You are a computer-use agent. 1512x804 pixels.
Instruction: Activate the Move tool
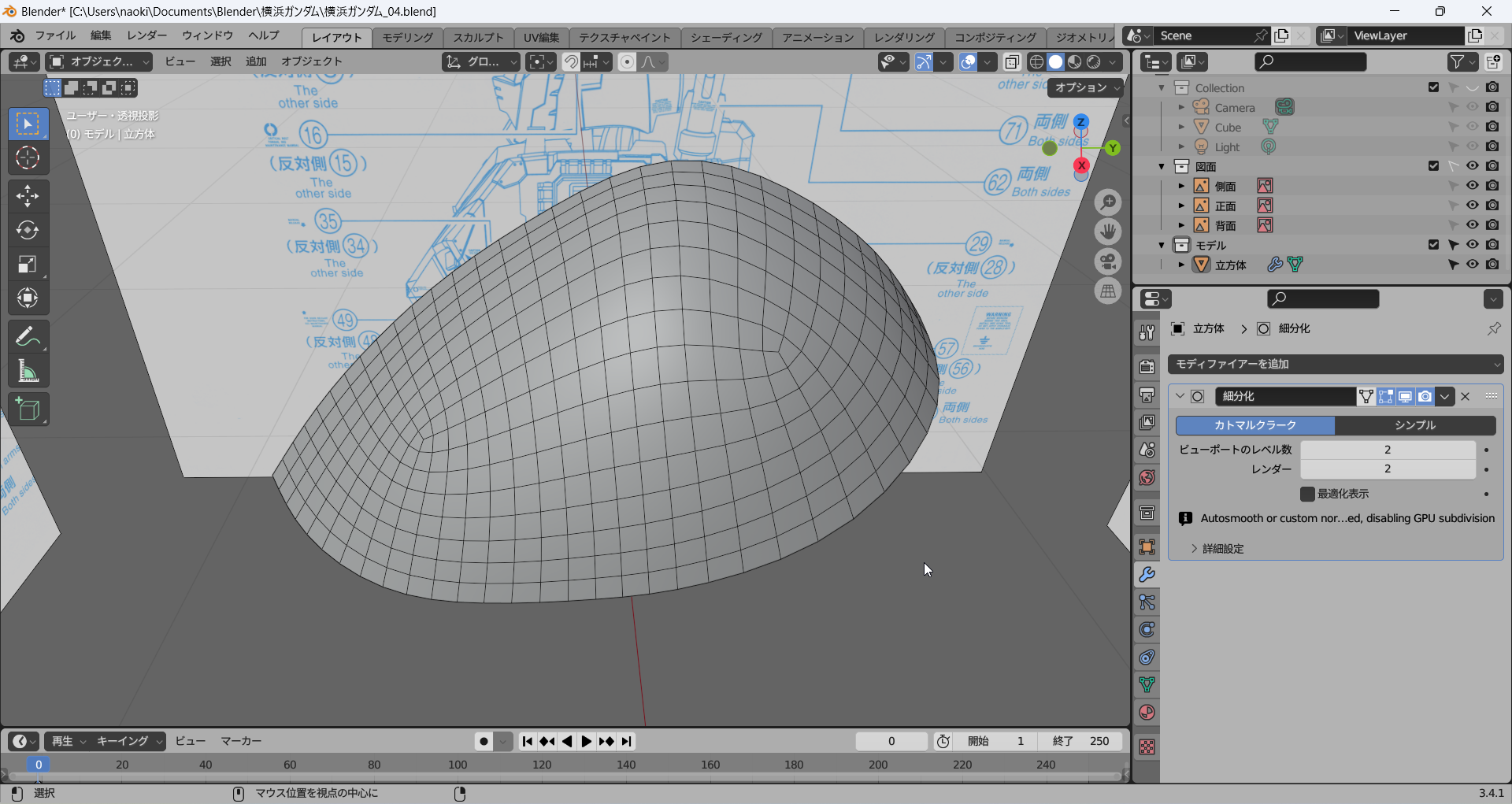click(x=28, y=195)
